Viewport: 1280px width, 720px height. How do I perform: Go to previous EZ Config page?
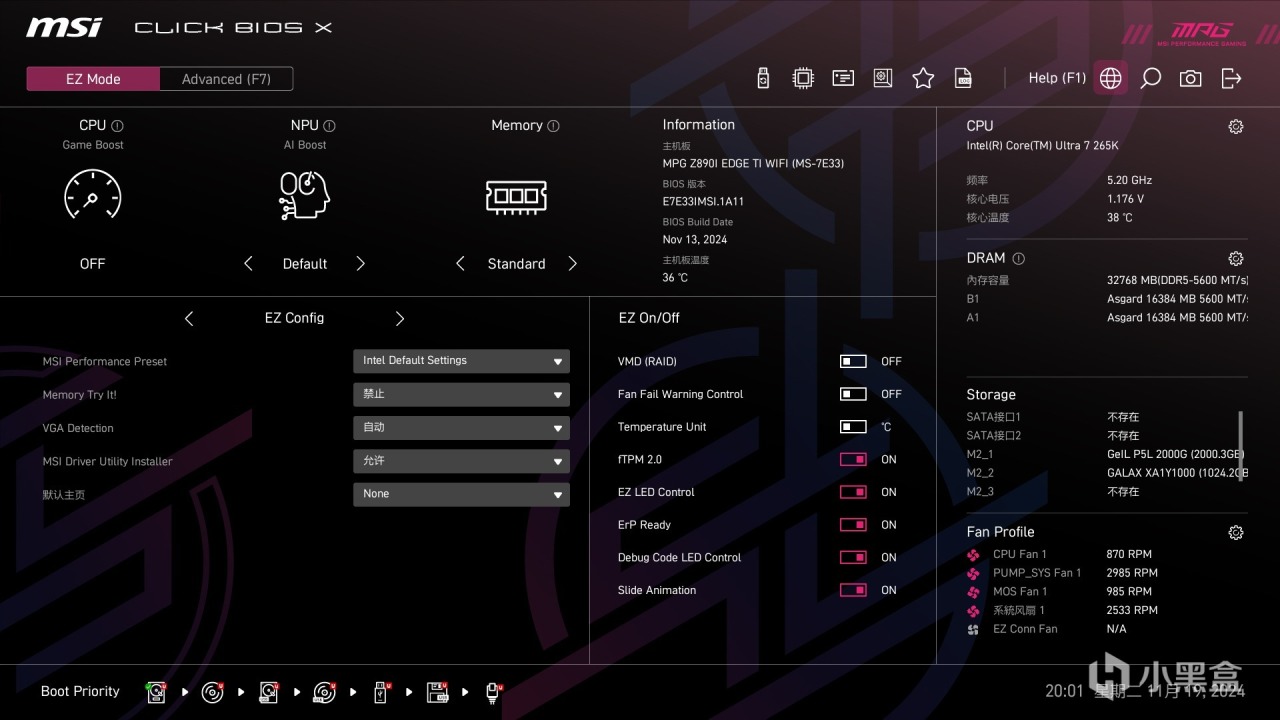point(189,318)
